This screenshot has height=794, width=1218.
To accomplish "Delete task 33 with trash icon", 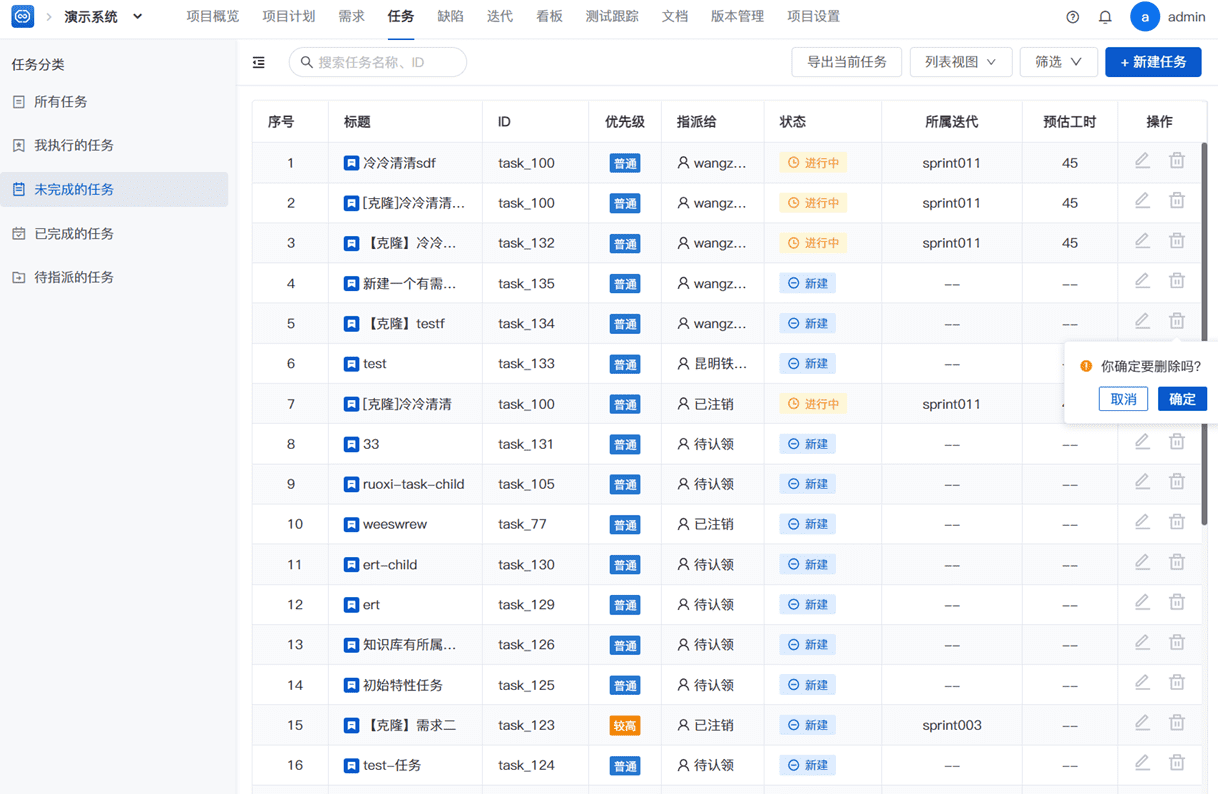I will tap(1177, 441).
